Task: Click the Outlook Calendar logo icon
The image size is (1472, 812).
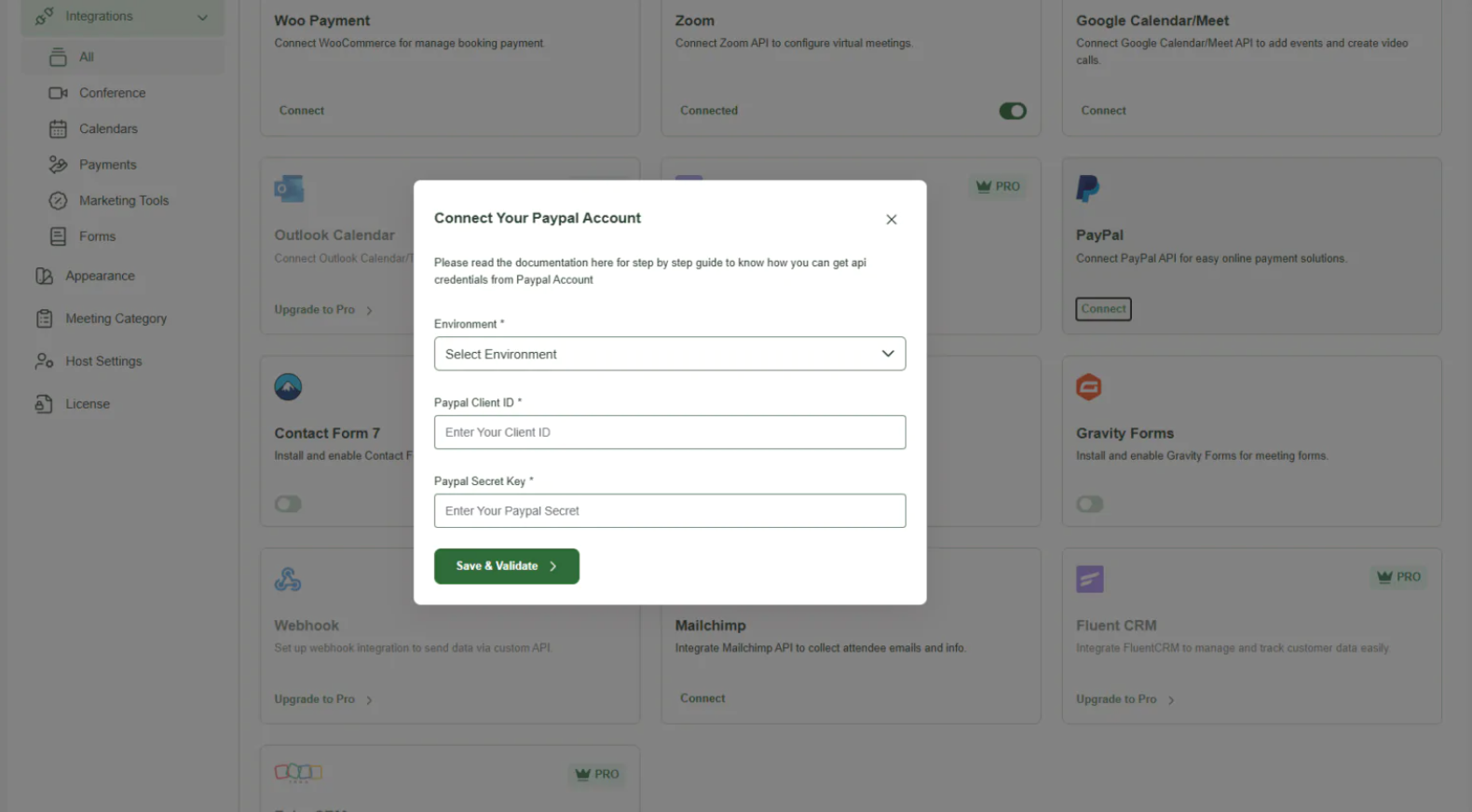Action: 289,189
